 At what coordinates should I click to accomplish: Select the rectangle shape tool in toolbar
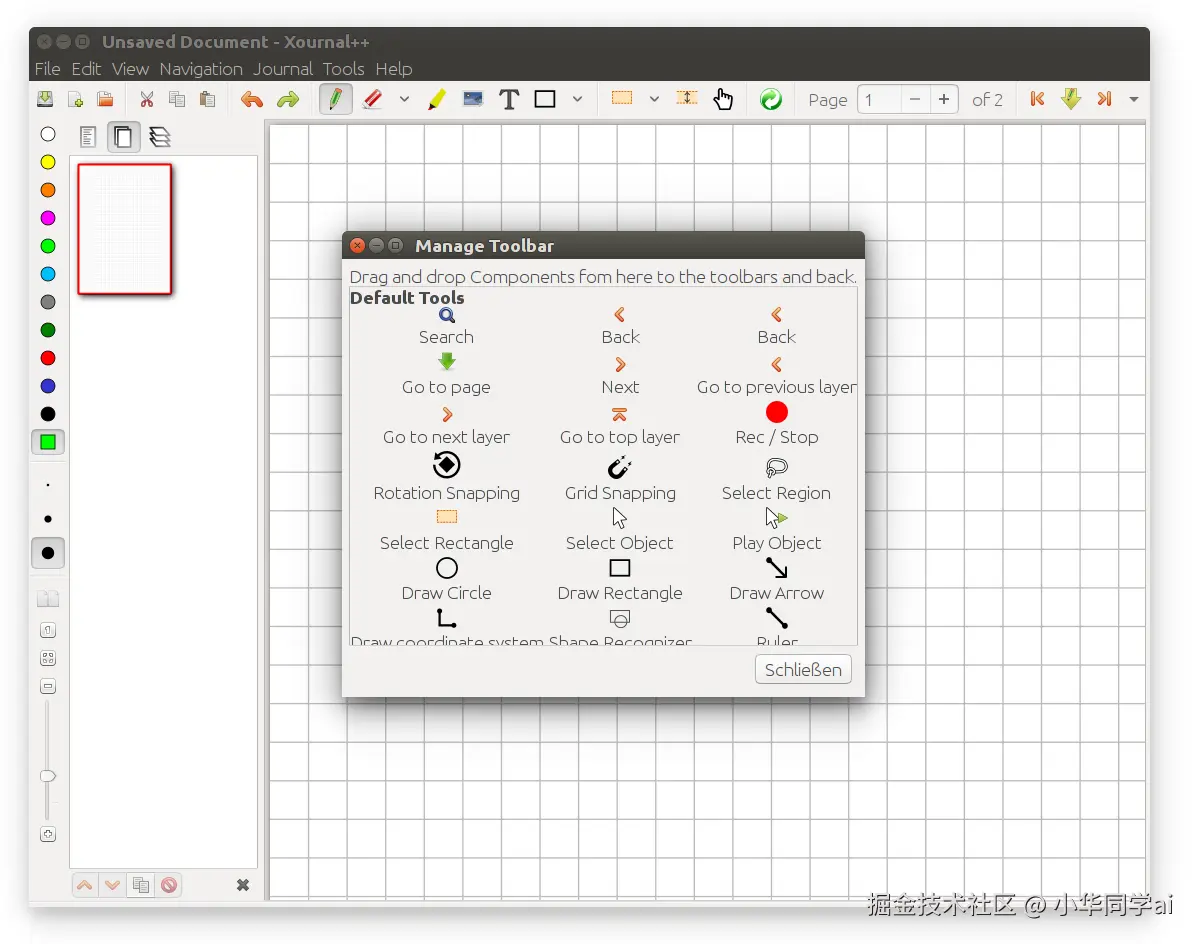point(545,99)
